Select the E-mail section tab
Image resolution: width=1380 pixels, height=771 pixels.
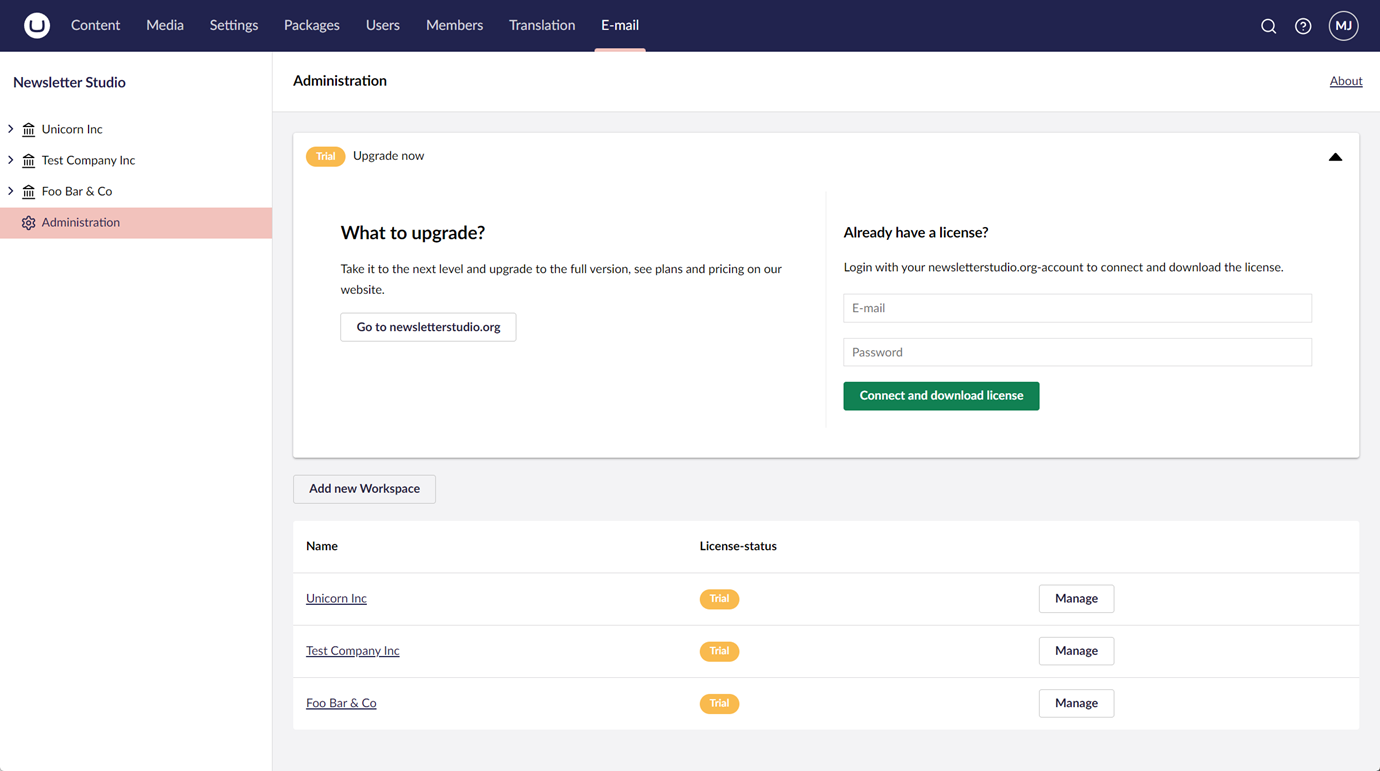[620, 25]
